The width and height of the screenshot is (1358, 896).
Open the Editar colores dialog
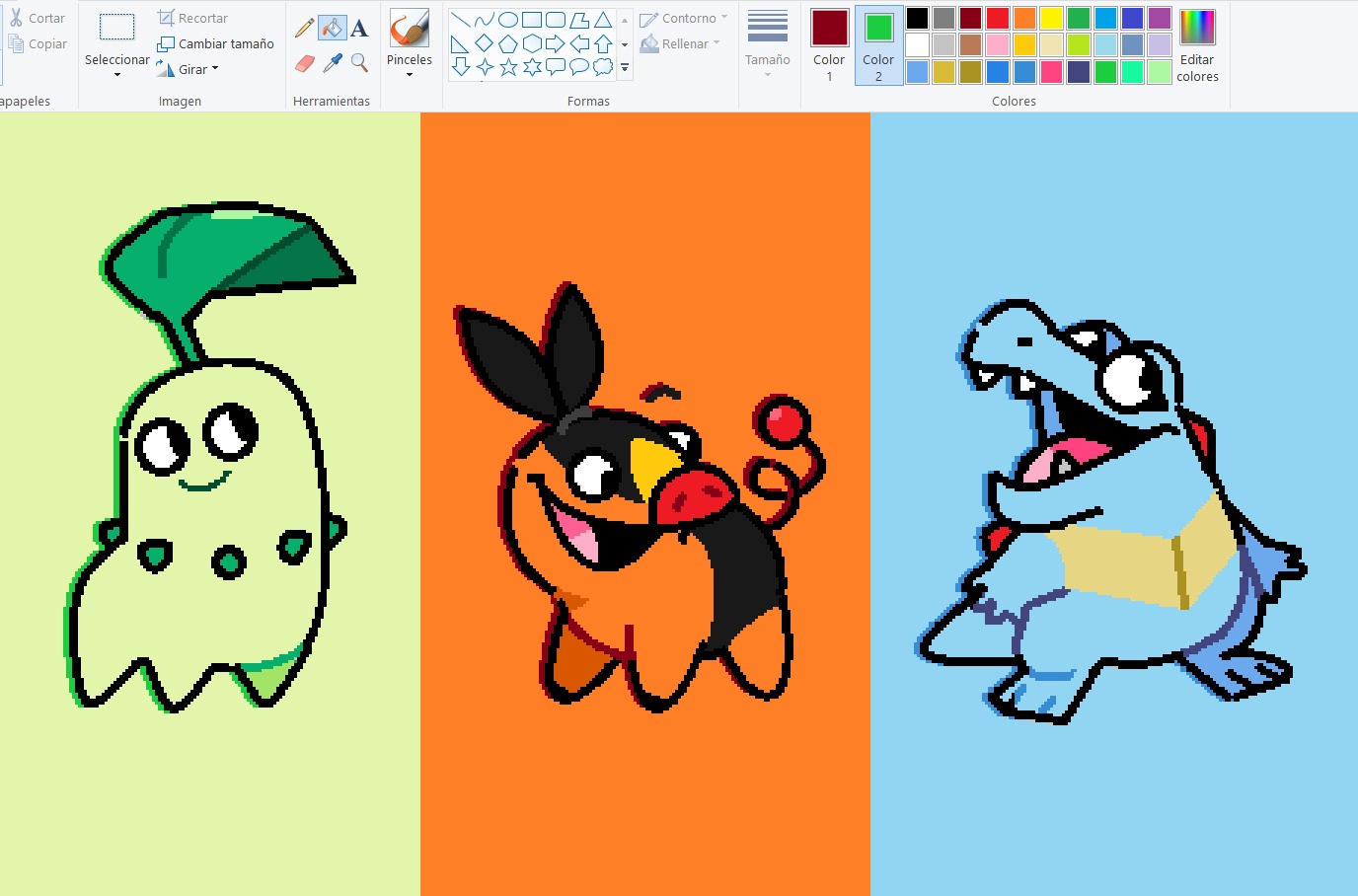pyautogui.click(x=1197, y=45)
